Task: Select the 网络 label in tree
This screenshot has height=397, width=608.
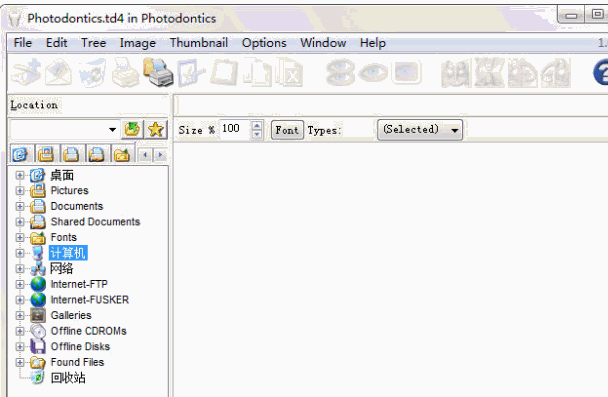Action: pos(62,268)
